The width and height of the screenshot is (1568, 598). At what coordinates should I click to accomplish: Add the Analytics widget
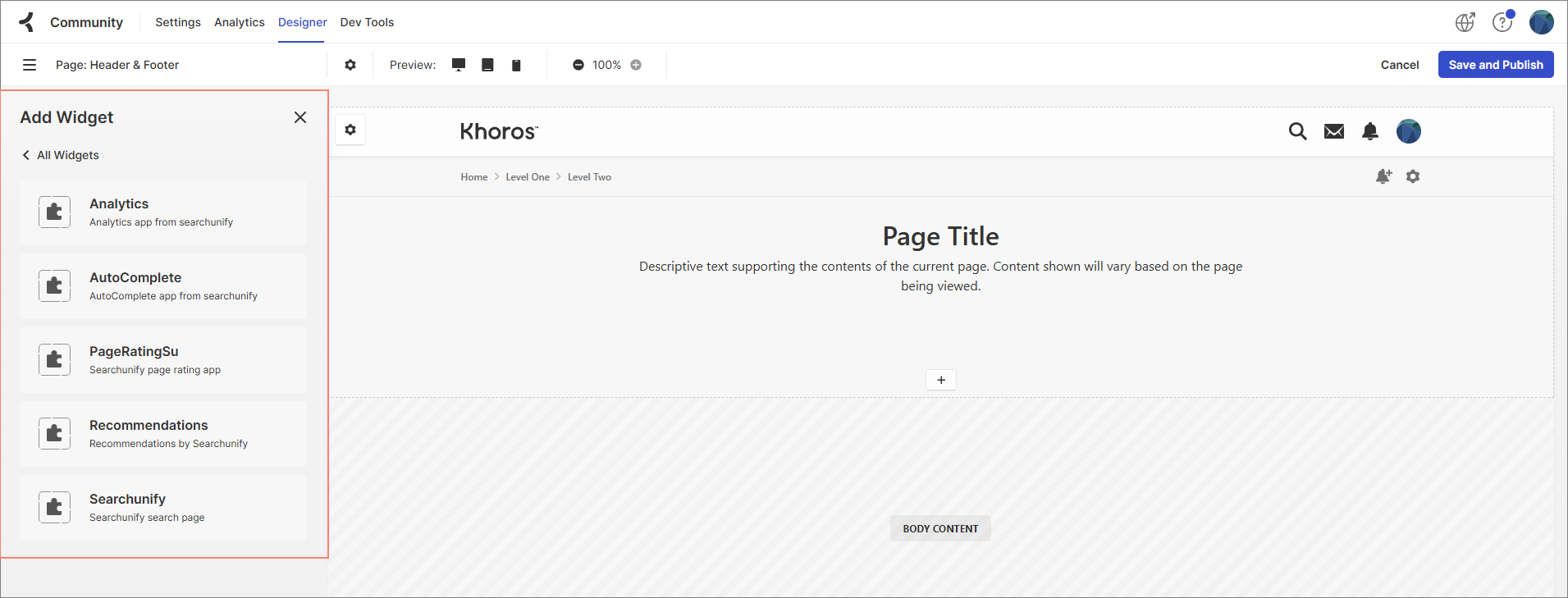point(163,212)
